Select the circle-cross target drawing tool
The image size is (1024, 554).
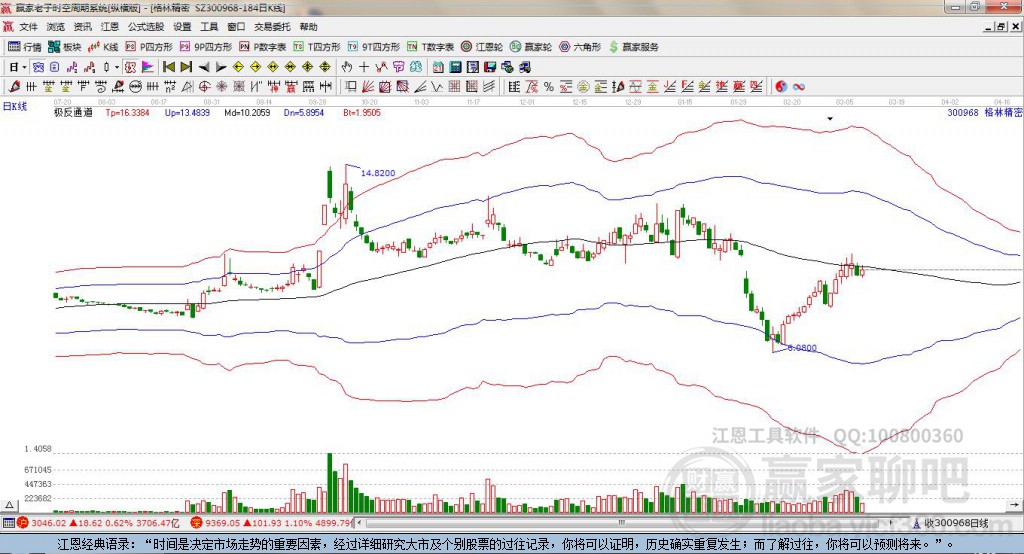[204, 86]
